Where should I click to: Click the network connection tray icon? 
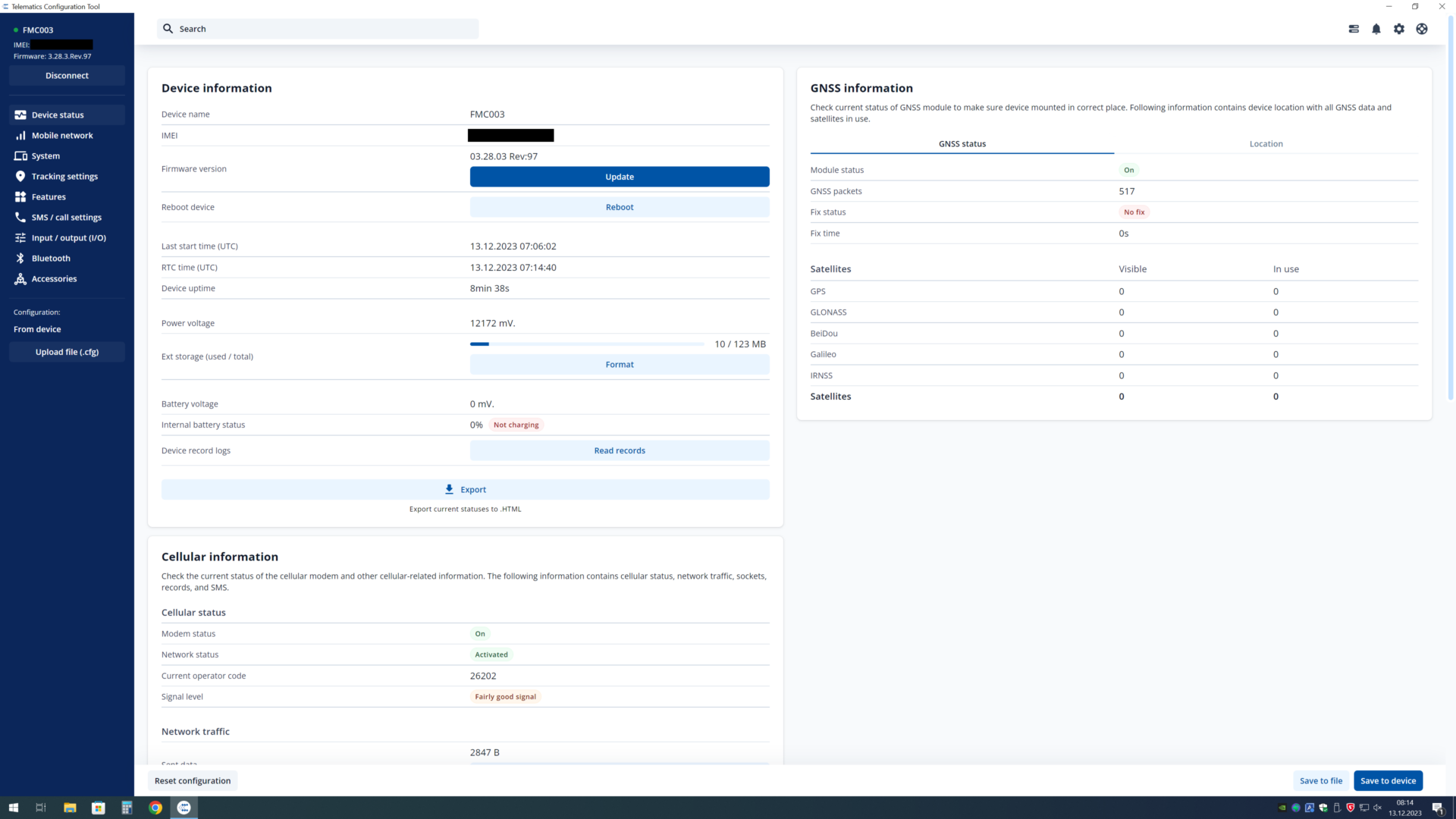pyautogui.click(x=1364, y=808)
